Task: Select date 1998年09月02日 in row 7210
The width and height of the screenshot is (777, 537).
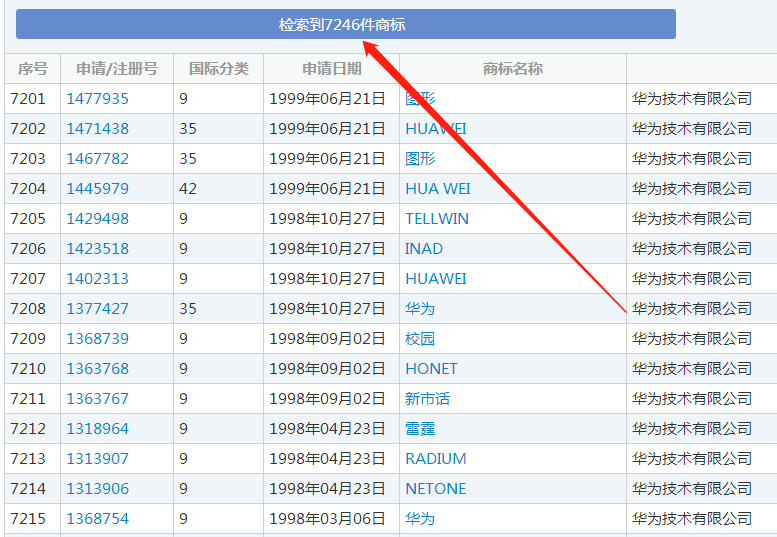Action: pyautogui.click(x=327, y=369)
